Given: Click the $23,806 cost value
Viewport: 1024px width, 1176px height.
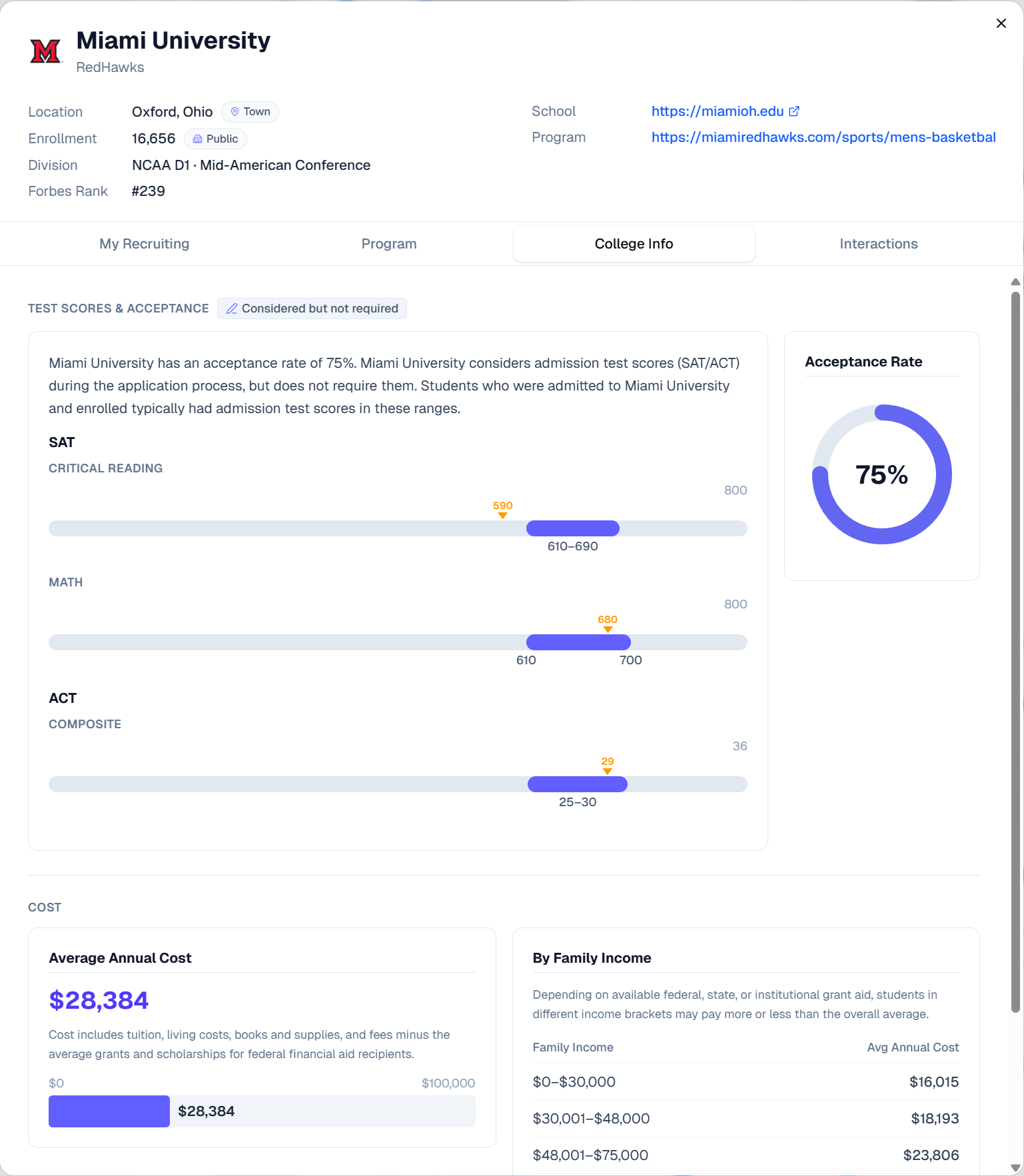Looking at the screenshot, I should point(931,1155).
